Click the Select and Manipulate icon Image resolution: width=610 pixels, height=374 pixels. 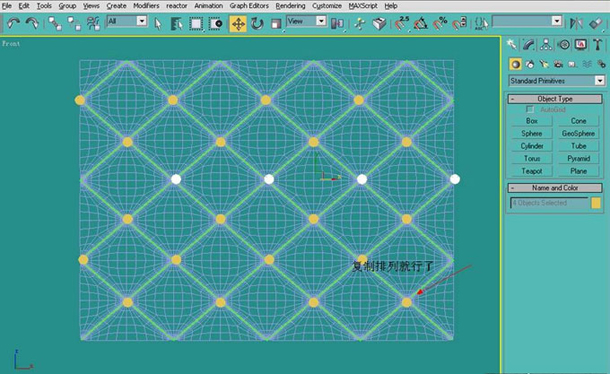click(x=360, y=24)
